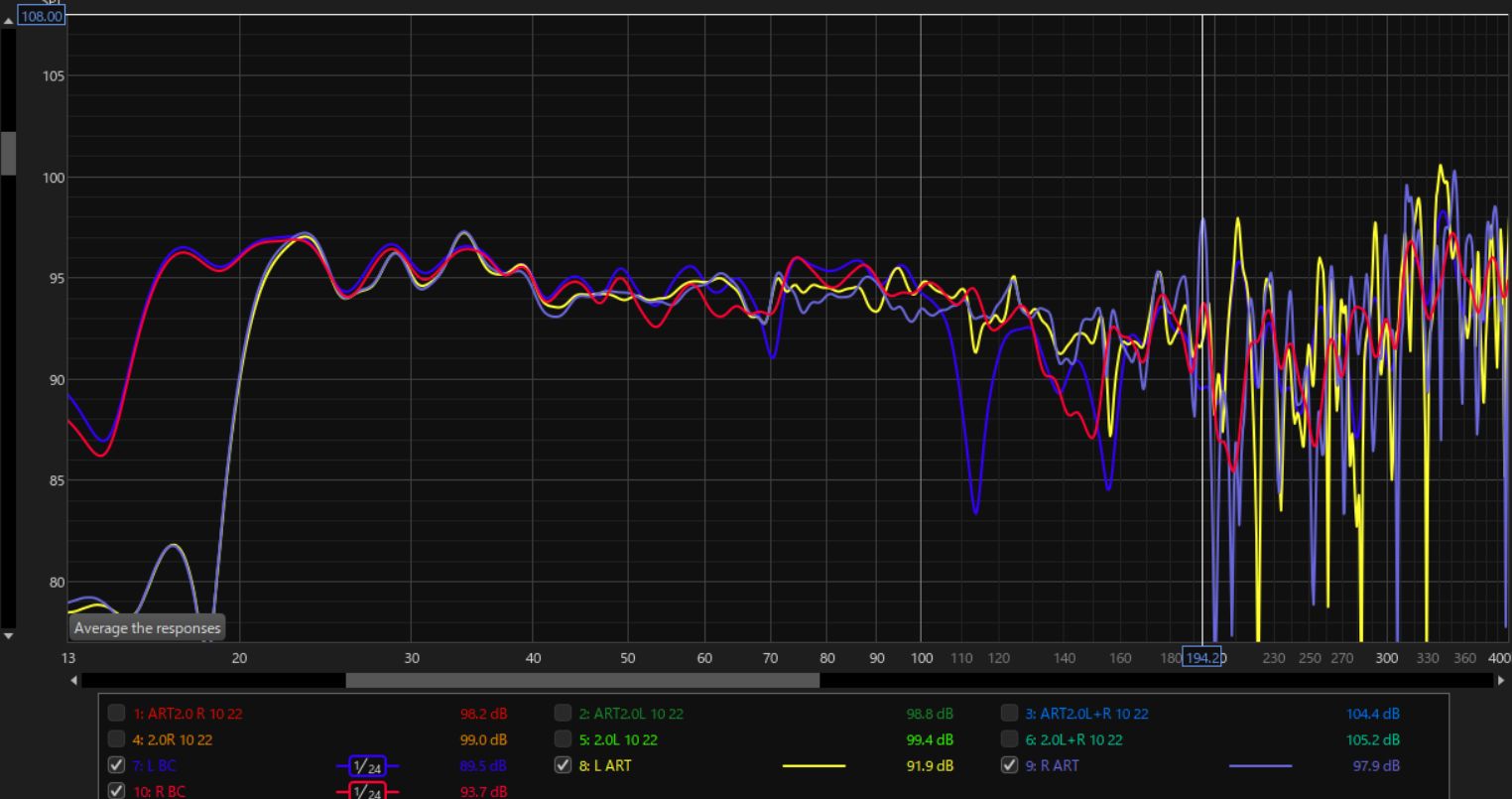The width and height of the screenshot is (1512, 799).
Task: Click the purple line sample for R ART
Action: click(x=1260, y=766)
